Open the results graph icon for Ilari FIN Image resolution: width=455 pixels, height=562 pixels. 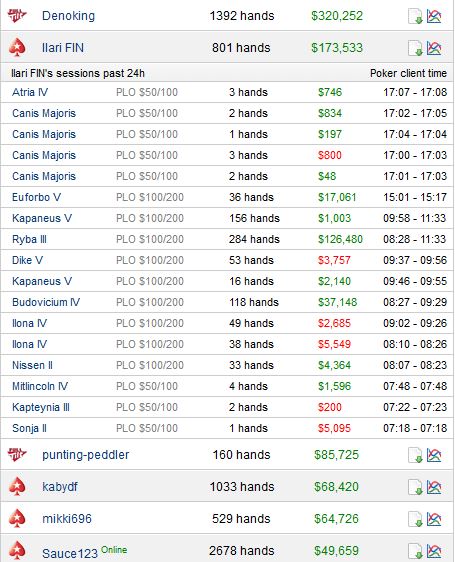click(x=434, y=48)
